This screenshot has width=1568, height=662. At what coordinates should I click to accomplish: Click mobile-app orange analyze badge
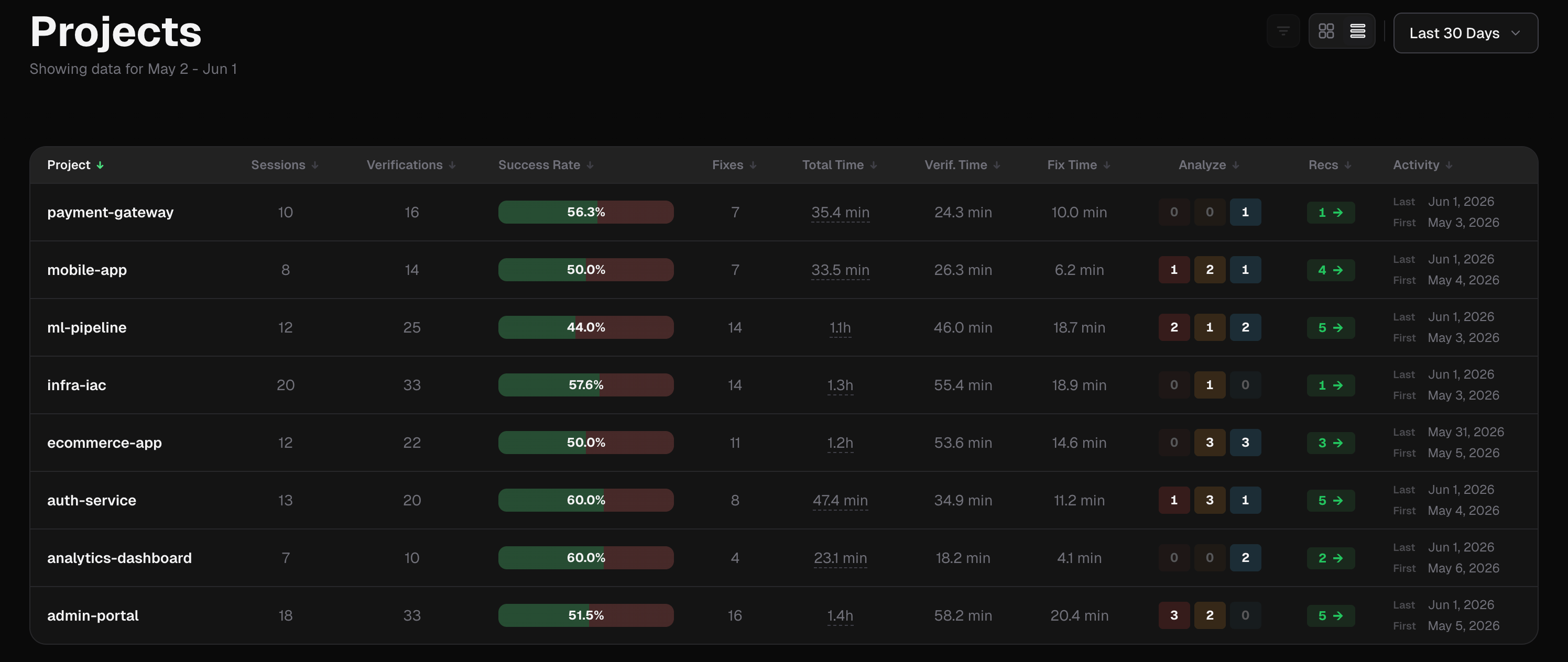point(1210,270)
